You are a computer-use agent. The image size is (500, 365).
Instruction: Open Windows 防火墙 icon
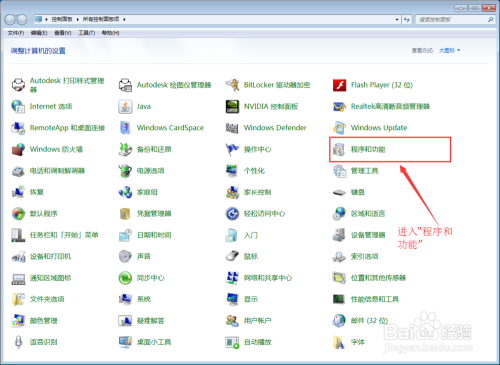tap(18, 149)
